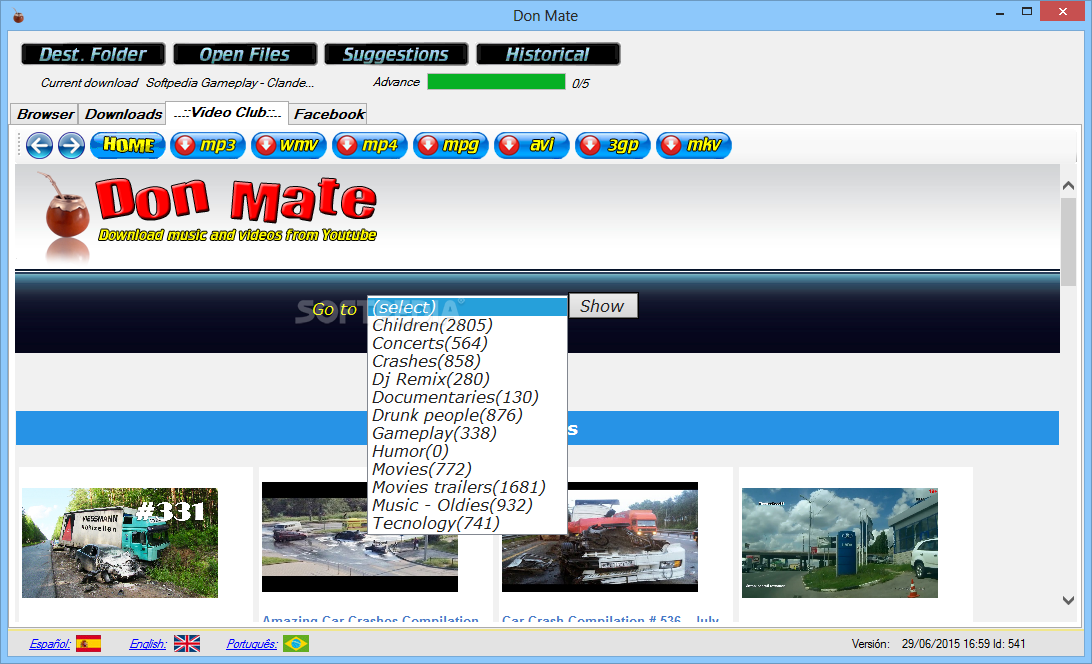This screenshot has width=1092, height=664.
Task: Click the vertical scrollbar thumb
Action: pos(1068,242)
